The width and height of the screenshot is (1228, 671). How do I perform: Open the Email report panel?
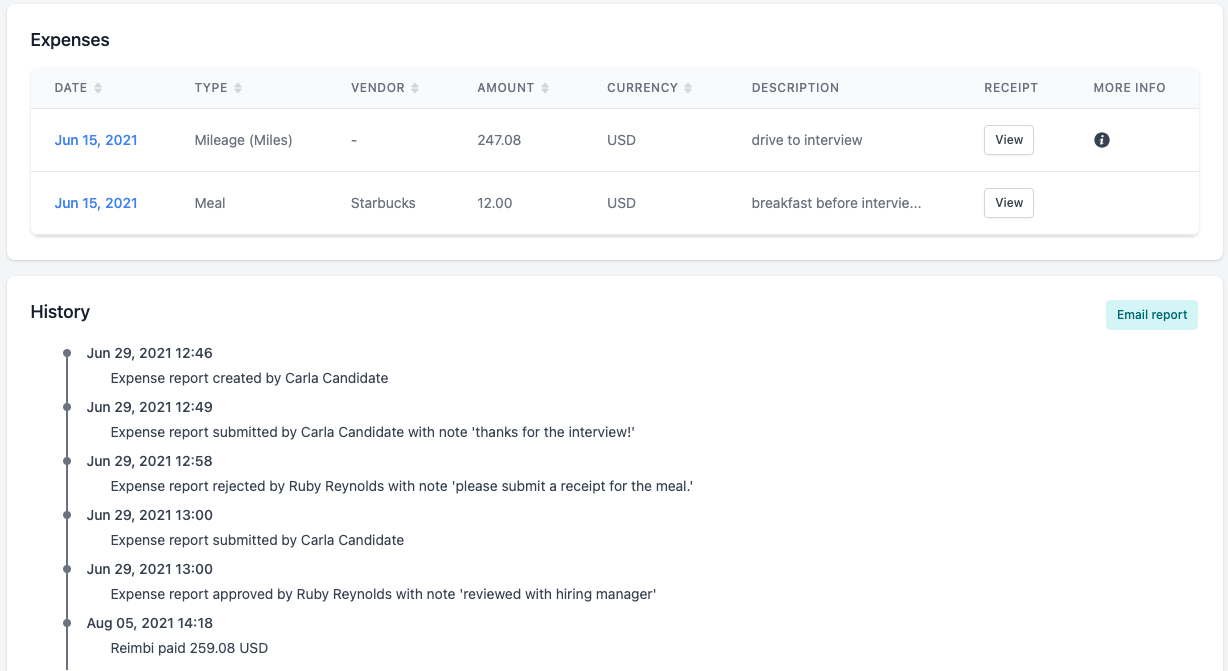pos(1151,314)
